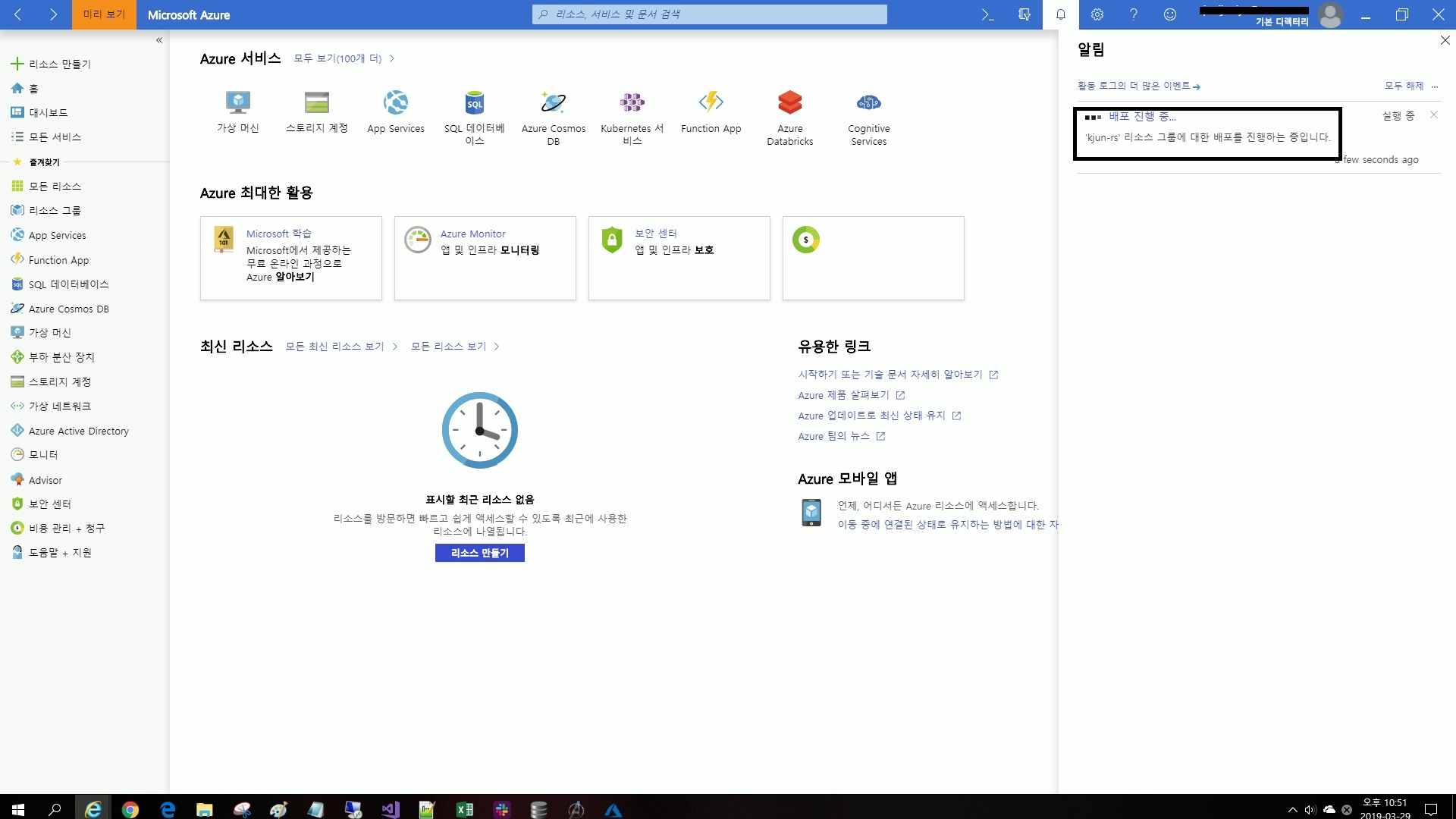This screenshot has height=819, width=1456.
Task: Click the Azure Databricks service icon
Action: 789,102
